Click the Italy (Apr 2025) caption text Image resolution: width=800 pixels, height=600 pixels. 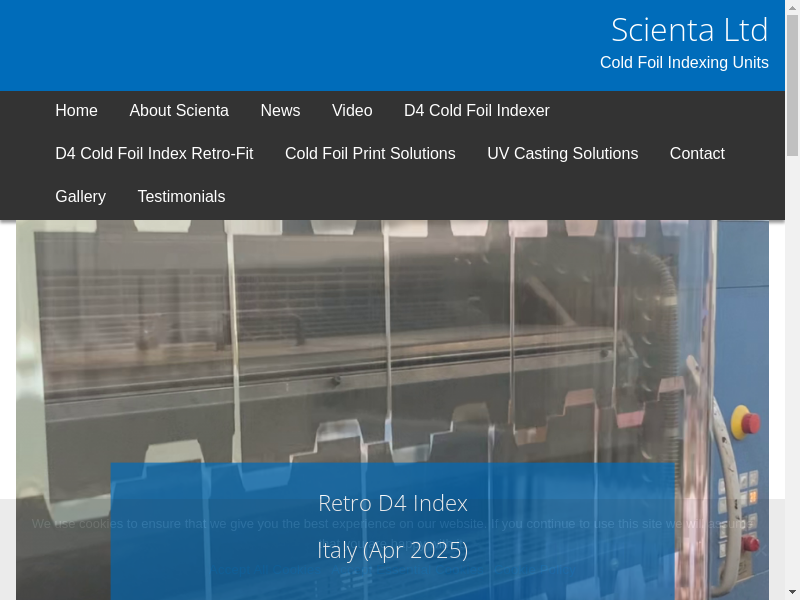pyautogui.click(x=392, y=550)
